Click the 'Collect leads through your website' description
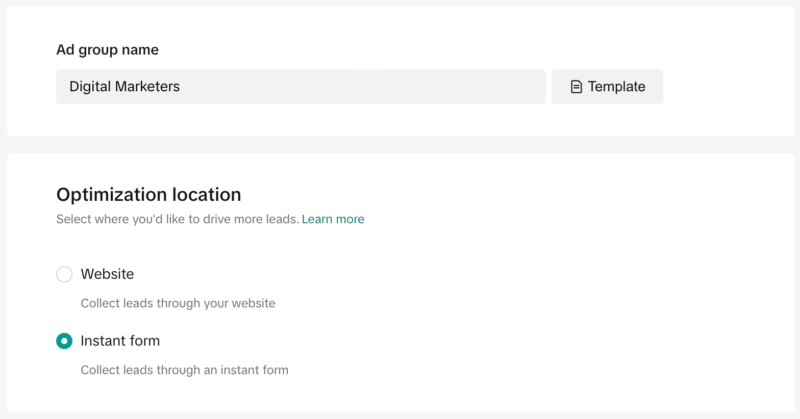Image resolution: width=800 pixels, height=419 pixels. (x=177, y=303)
